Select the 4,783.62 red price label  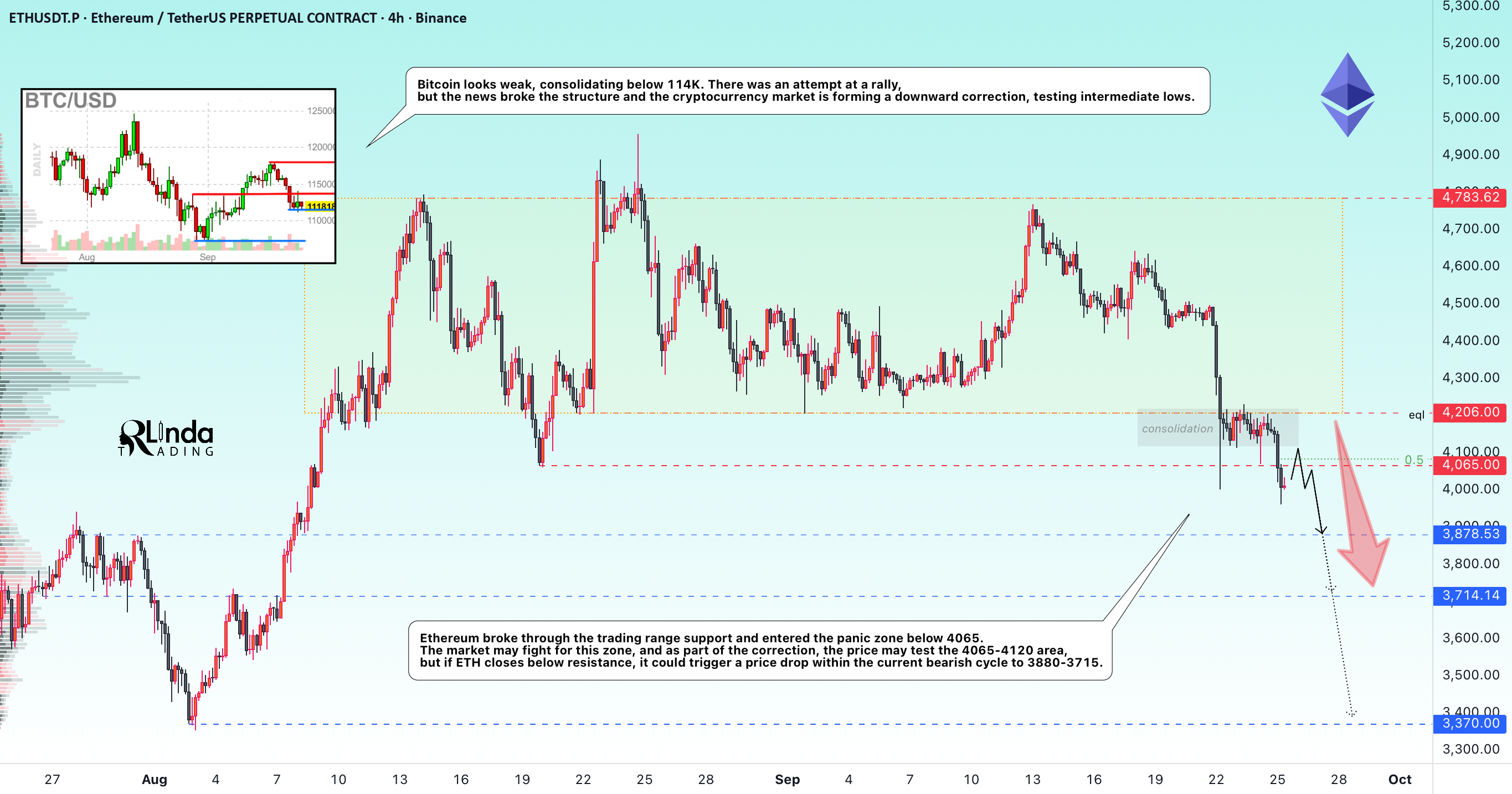point(1470,197)
